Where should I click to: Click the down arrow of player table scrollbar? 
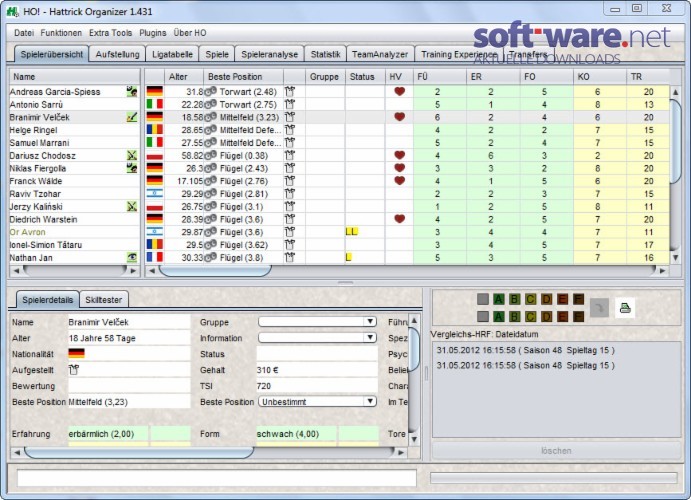tap(676, 258)
